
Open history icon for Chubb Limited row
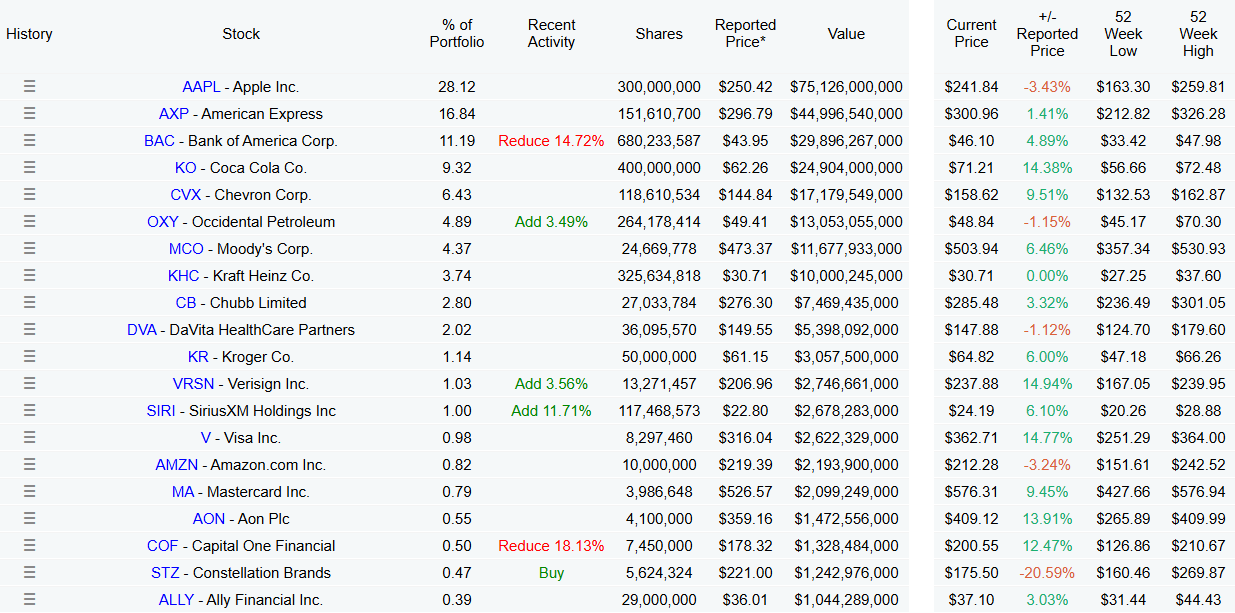coord(29,303)
